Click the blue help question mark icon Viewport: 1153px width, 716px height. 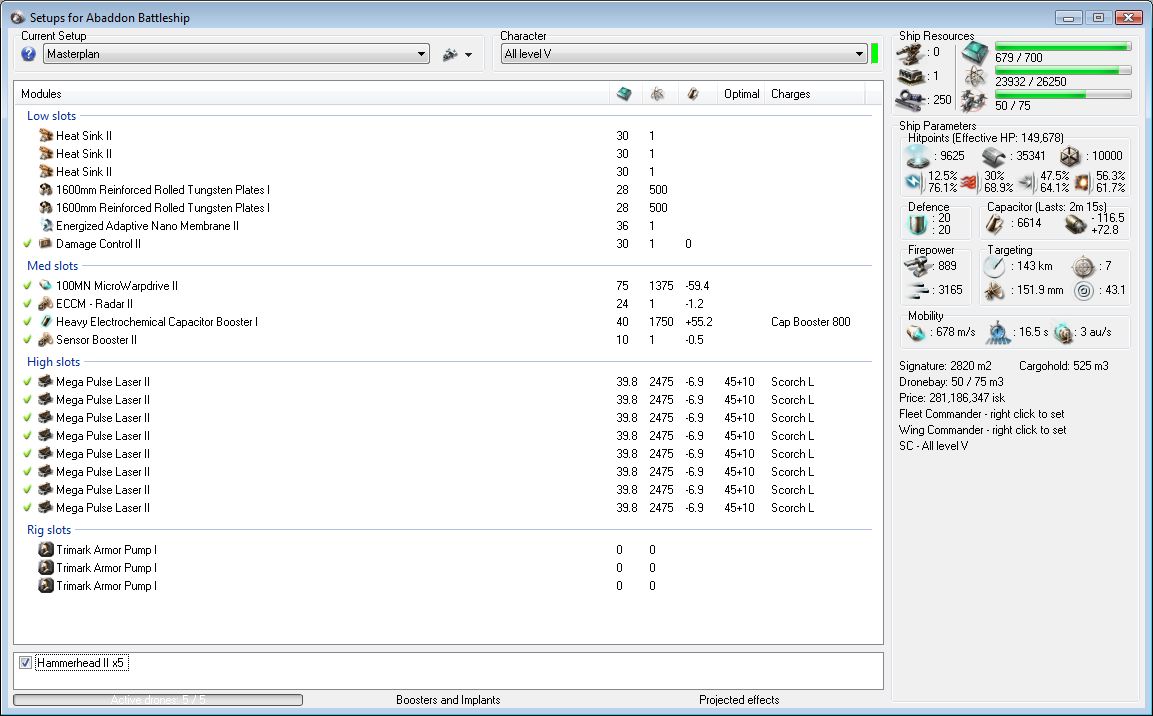coord(29,54)
